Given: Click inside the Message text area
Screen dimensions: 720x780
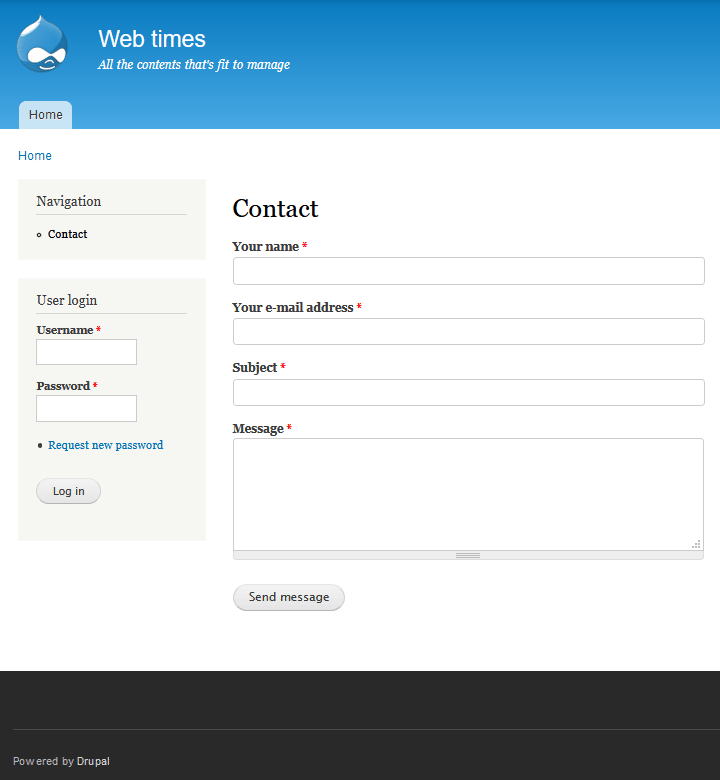Looking at the screenshot, I should (x=468, y=493).
